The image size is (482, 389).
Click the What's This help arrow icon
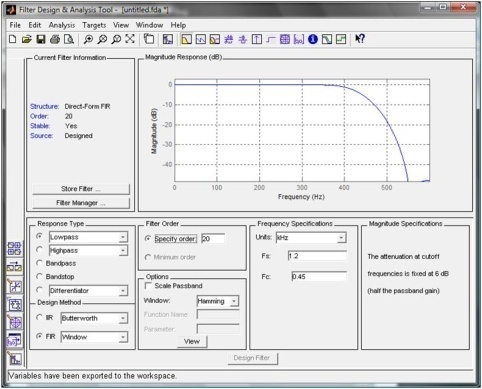click(x=360, y=39)
